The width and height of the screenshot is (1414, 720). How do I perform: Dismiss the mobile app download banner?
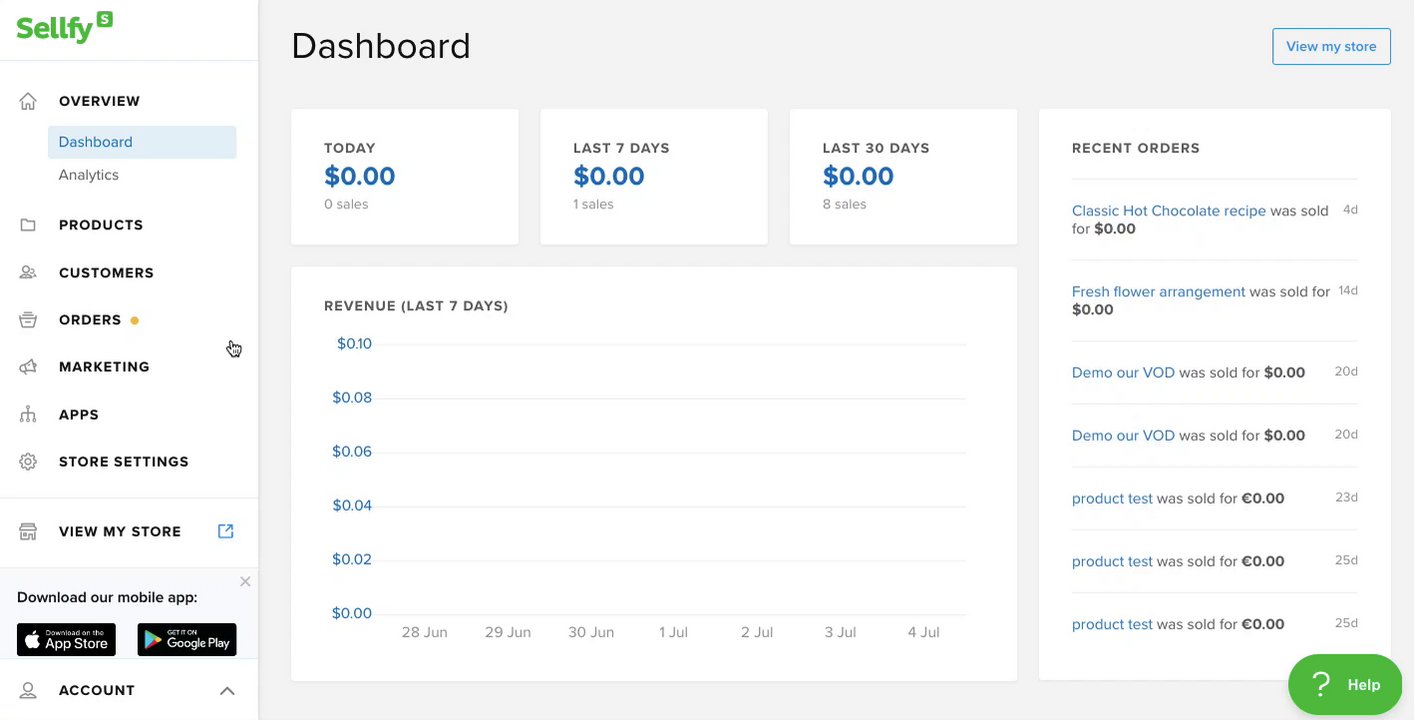tap(245, 581)
